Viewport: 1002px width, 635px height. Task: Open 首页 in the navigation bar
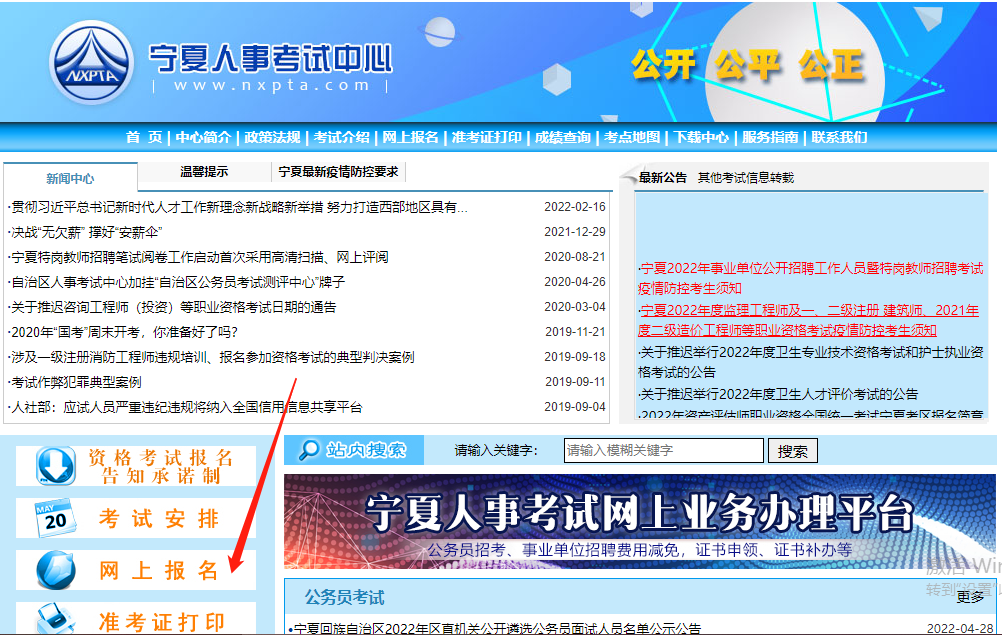[143, 137]
